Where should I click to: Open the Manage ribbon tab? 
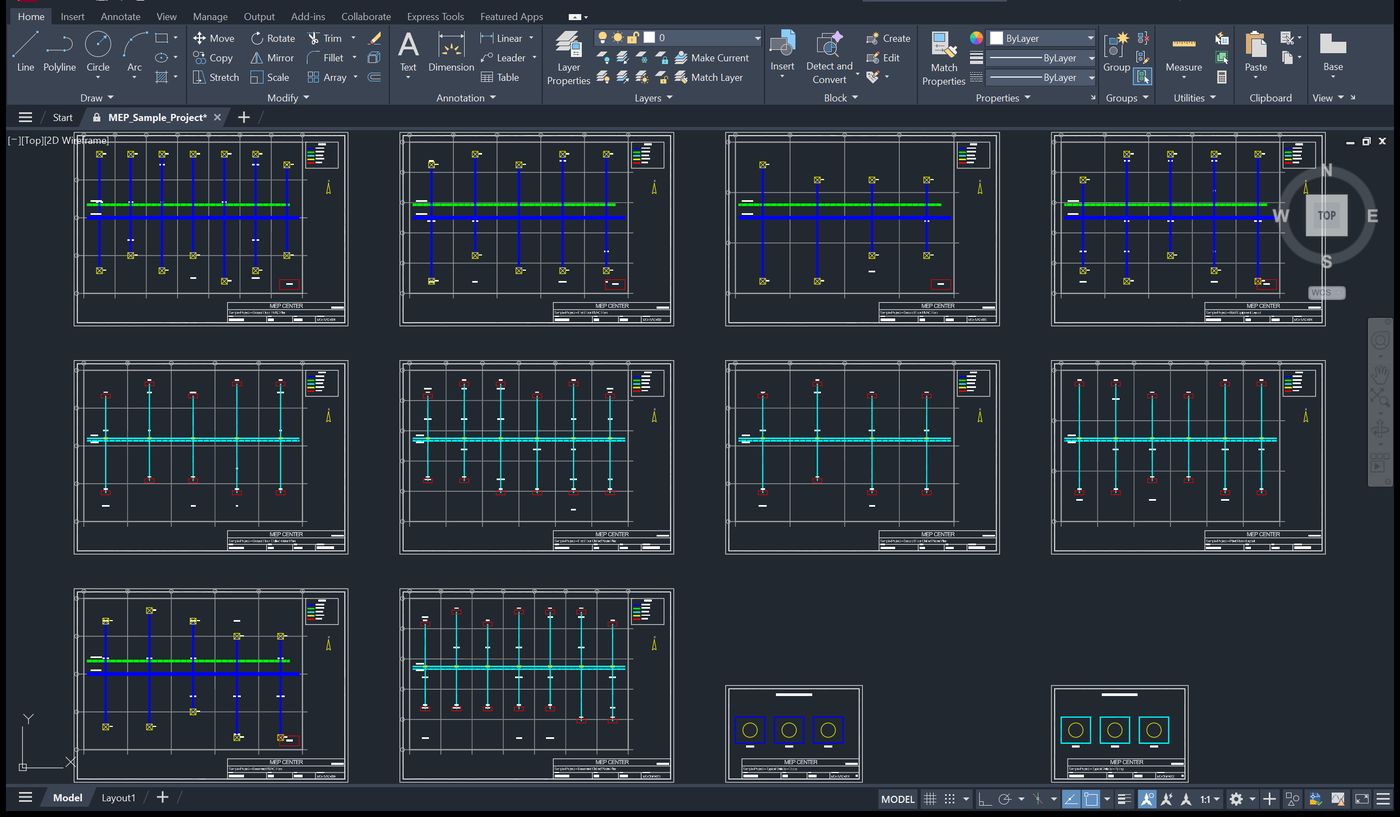pos(210,16)
